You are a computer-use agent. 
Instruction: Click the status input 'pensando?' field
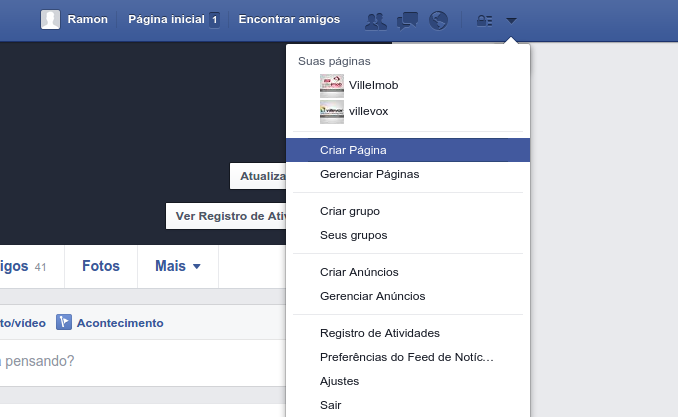(143, 361)
